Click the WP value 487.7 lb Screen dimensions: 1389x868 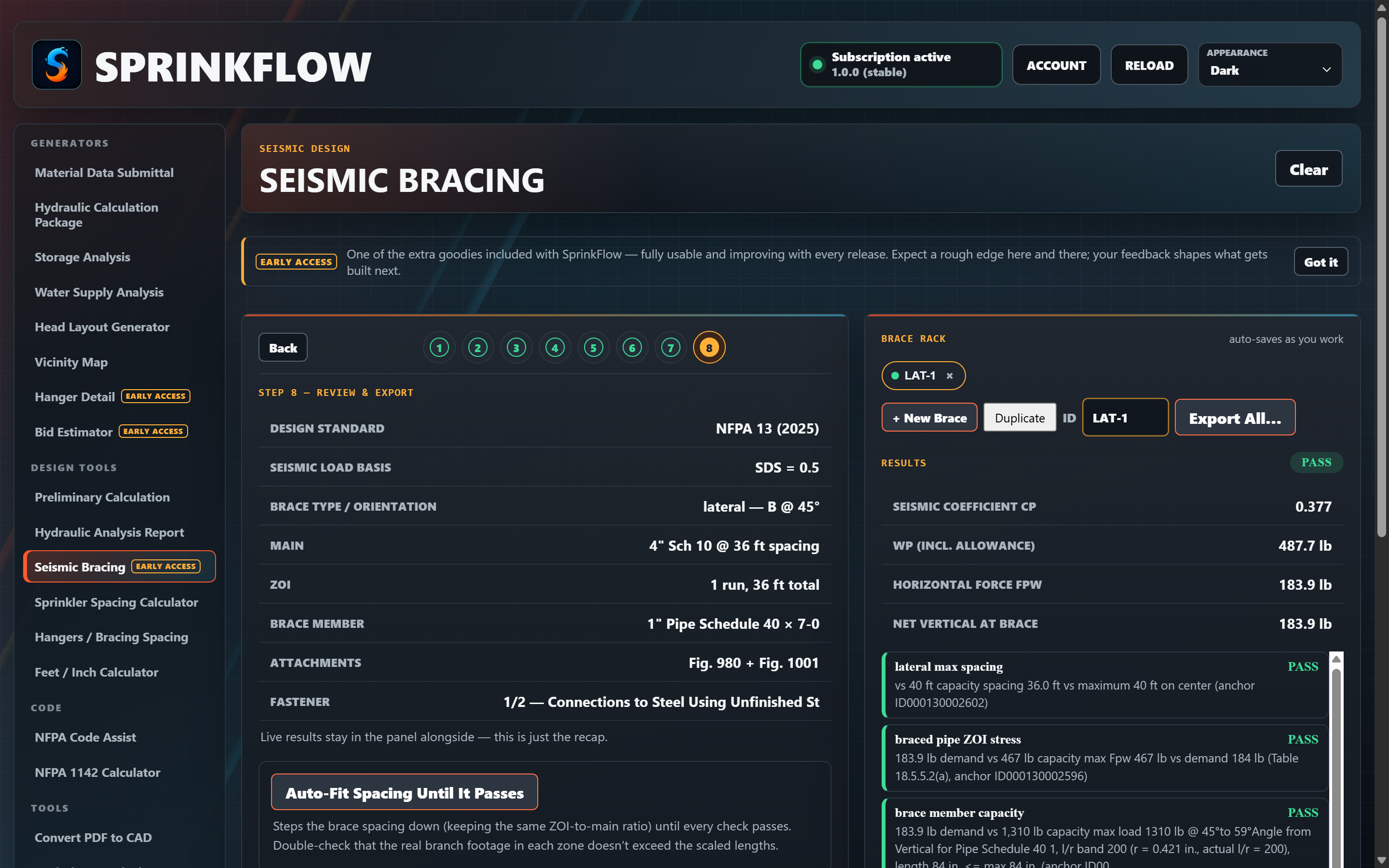(x=1305, y=545)
